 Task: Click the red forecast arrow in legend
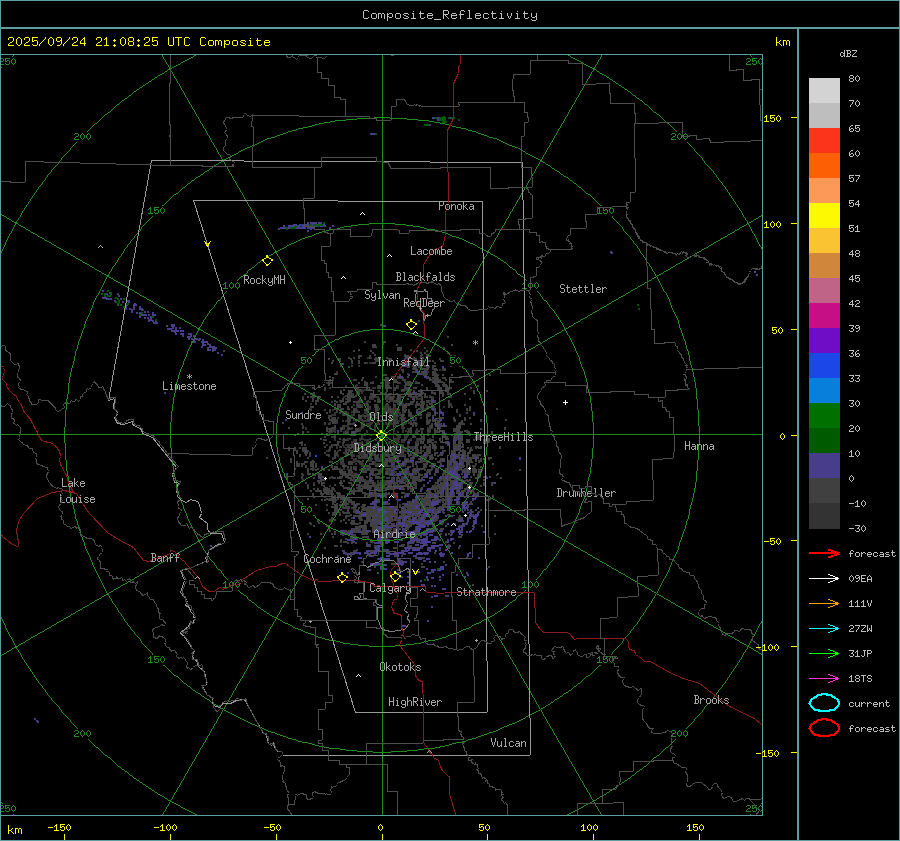point(823,553)
